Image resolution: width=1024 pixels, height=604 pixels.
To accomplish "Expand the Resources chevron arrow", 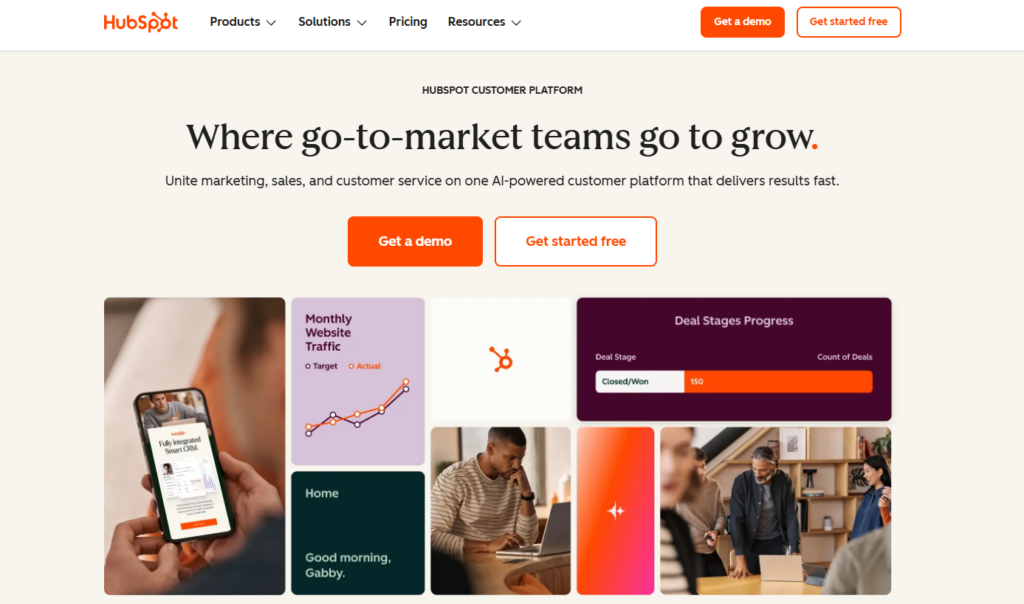I will [x=516, y=23].
